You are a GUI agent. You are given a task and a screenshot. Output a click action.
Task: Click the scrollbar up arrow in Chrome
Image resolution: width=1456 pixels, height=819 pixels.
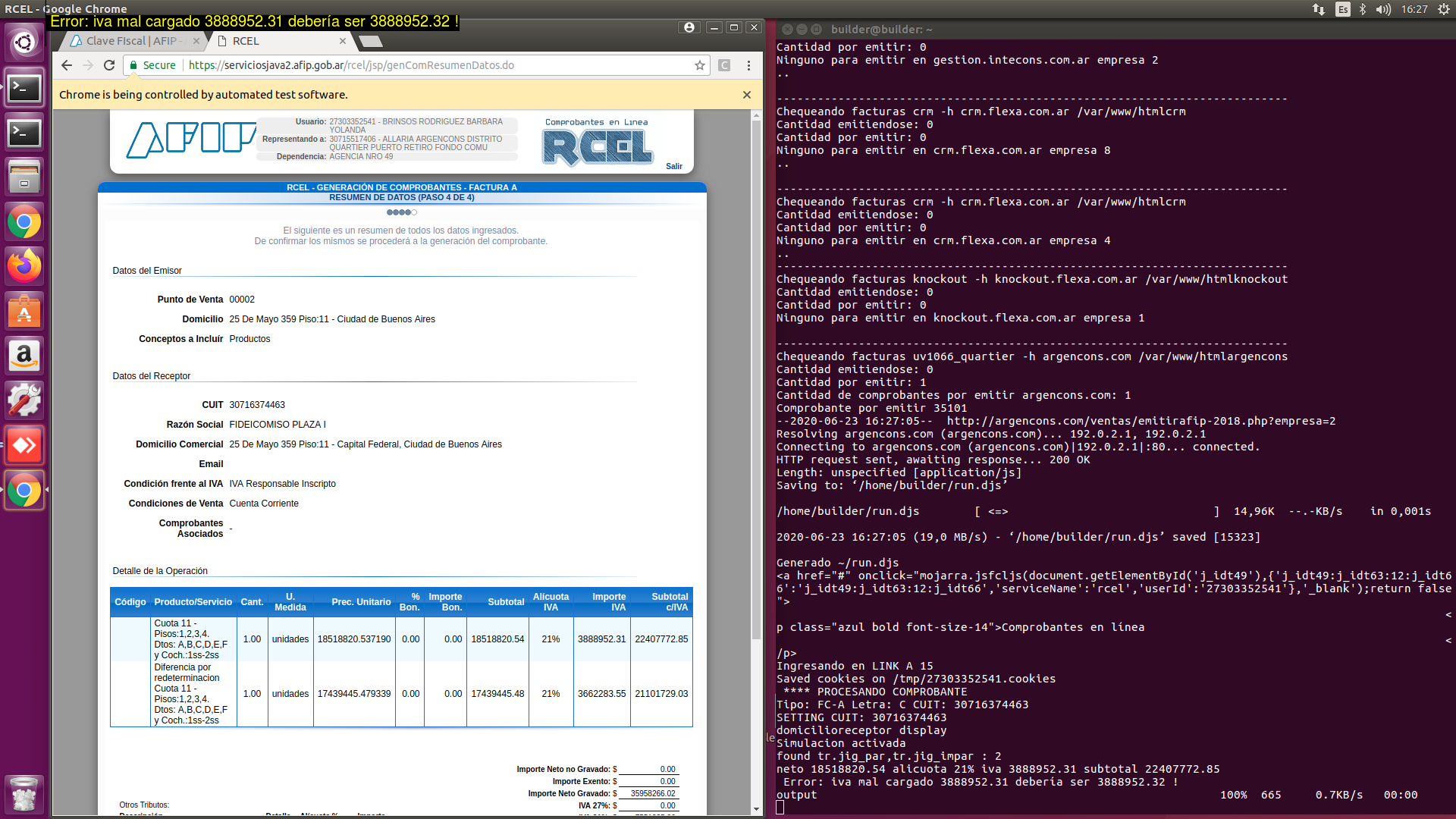click(756, 116)
